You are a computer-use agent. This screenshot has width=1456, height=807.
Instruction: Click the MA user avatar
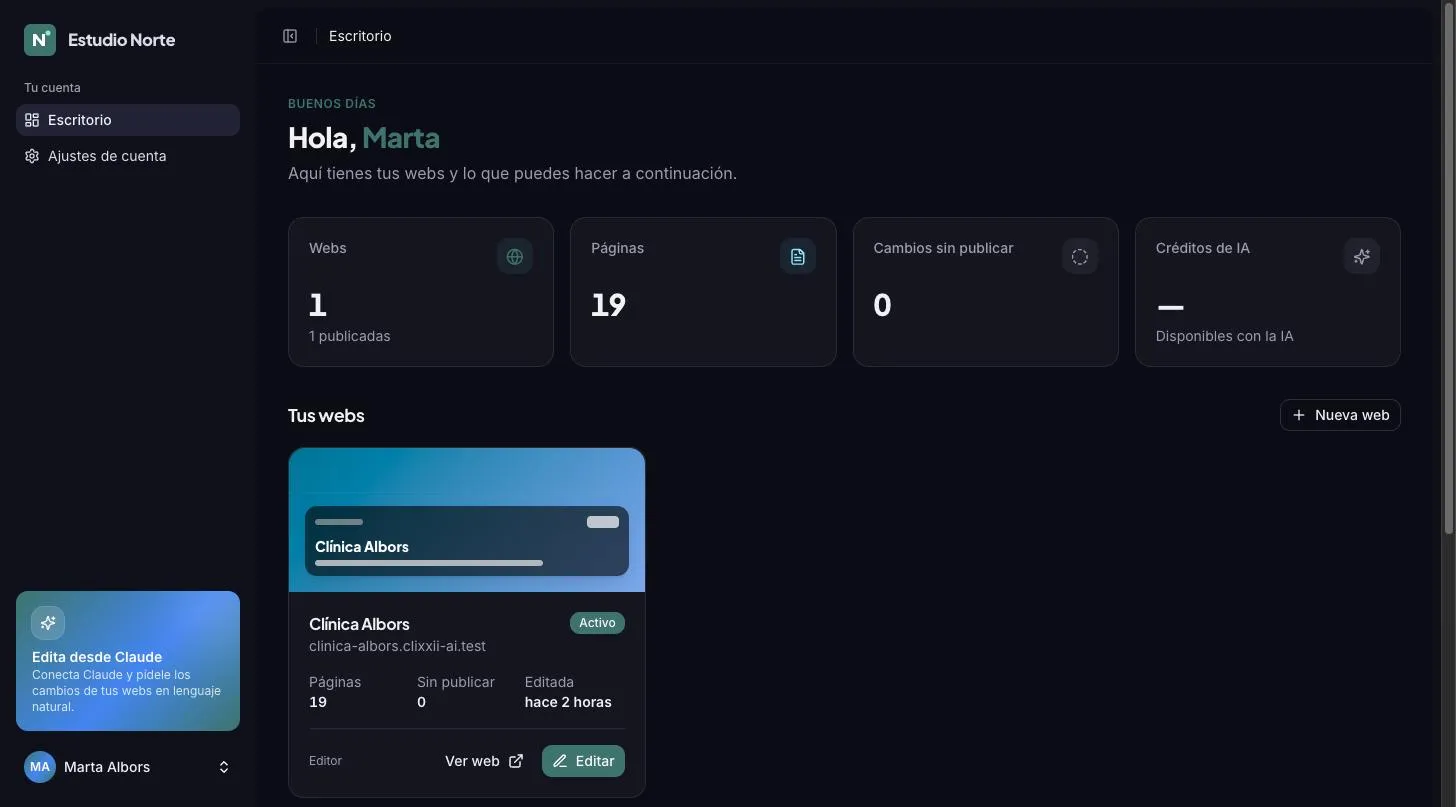40,767
